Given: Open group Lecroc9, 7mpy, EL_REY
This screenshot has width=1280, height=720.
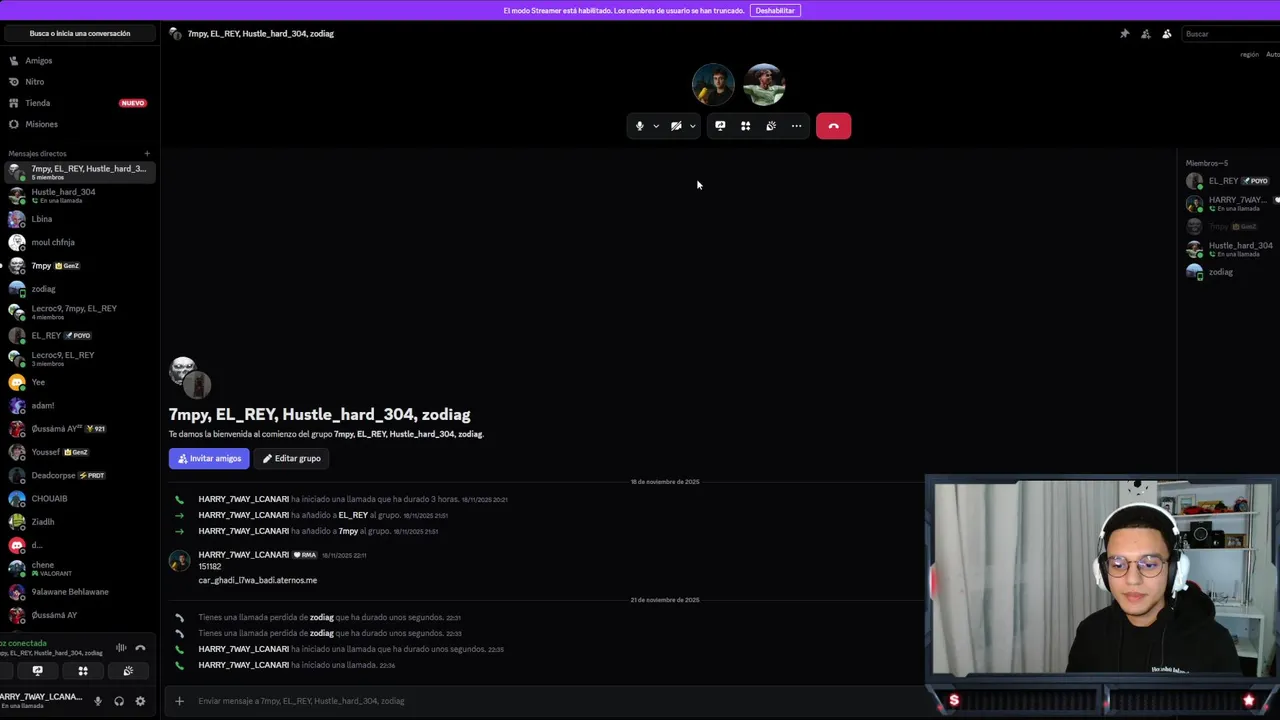Looking at the screenshot, I should point(80,312).
